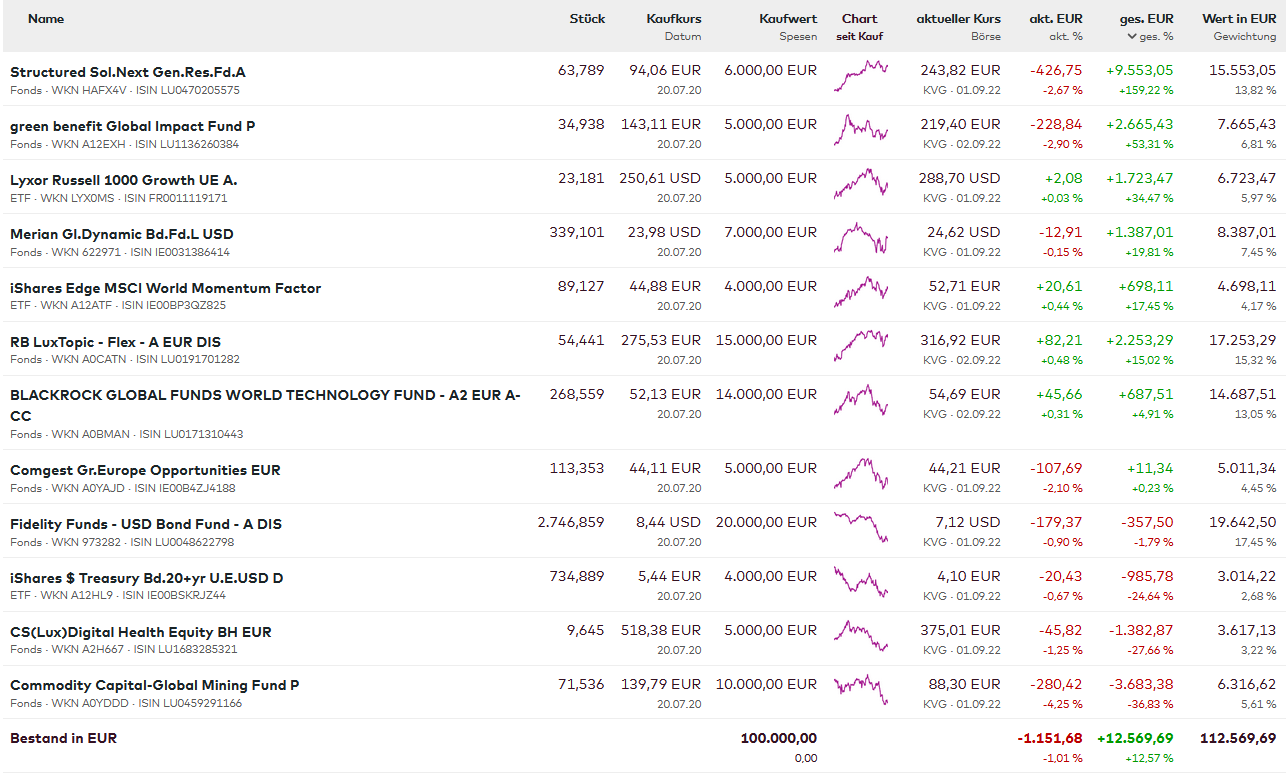Sort by the Gewichtung subheader

[1244, 37]
